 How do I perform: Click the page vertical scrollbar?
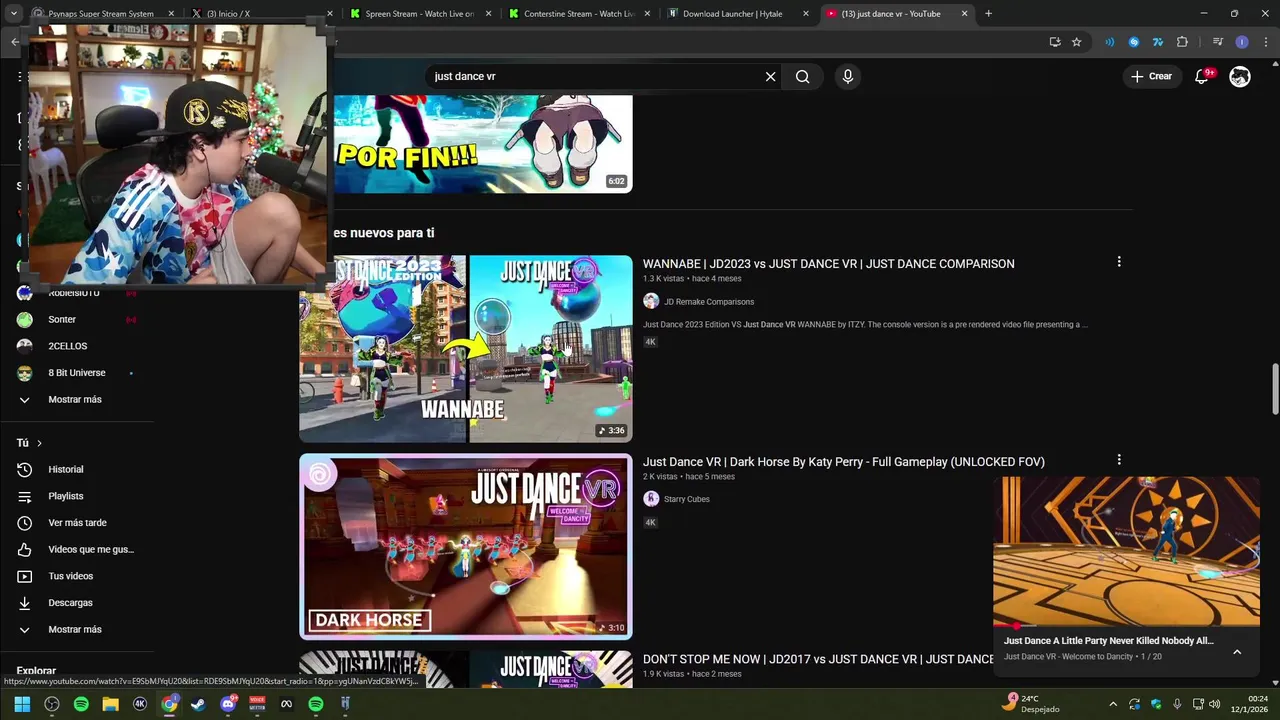pyautogui.click(x=1275, y=389)
